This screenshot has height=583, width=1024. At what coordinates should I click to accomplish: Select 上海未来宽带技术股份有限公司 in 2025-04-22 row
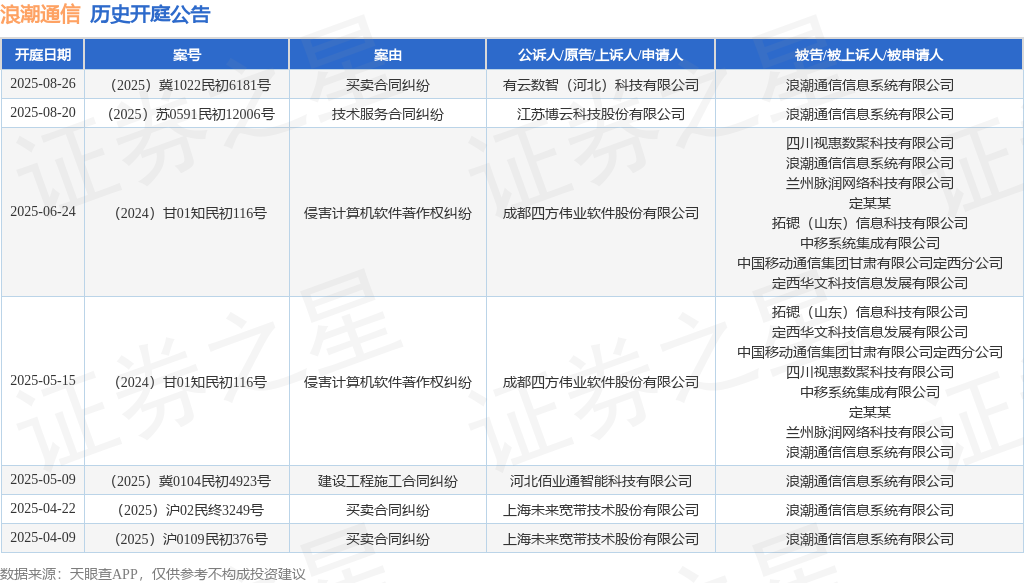(601, 510)
